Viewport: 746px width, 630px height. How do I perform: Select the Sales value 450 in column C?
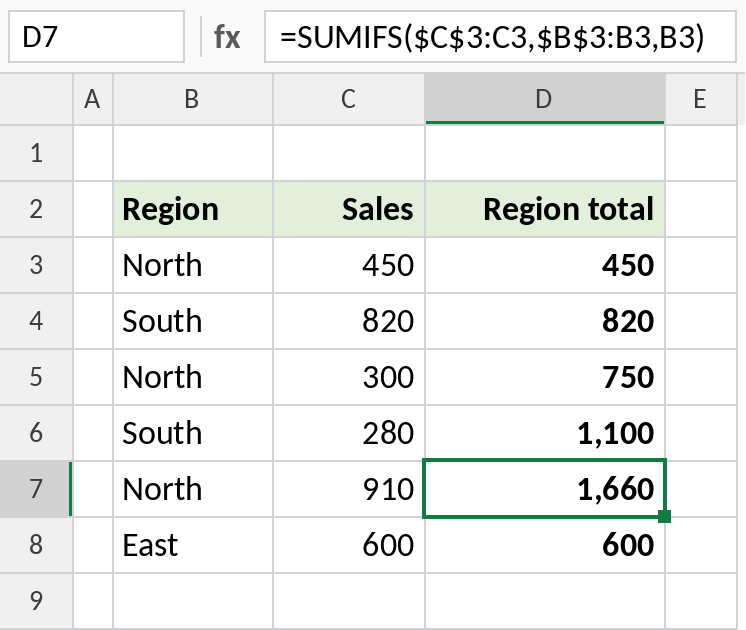(x=349, y=265)
